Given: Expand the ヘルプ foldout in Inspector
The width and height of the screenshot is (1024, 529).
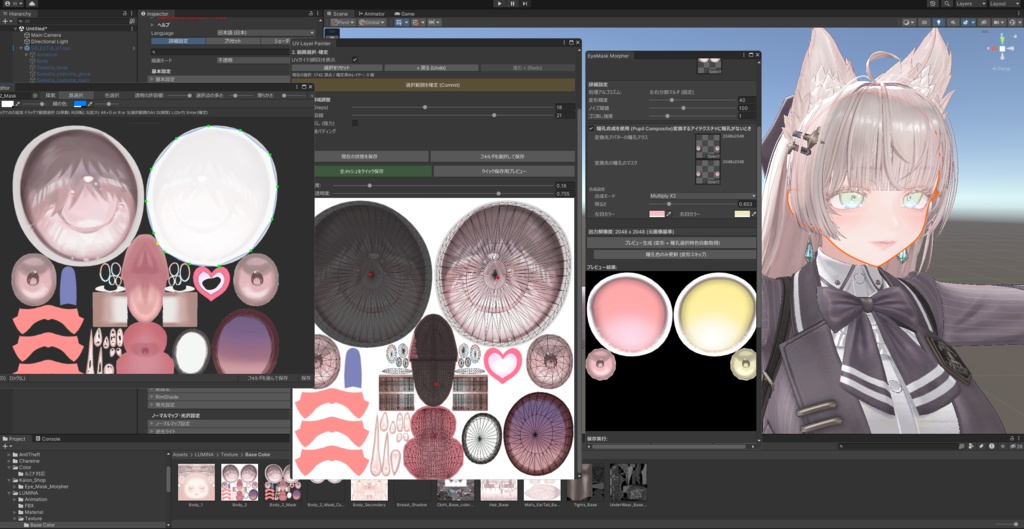Looking at the screenshot, I should [x=152, y=25].
